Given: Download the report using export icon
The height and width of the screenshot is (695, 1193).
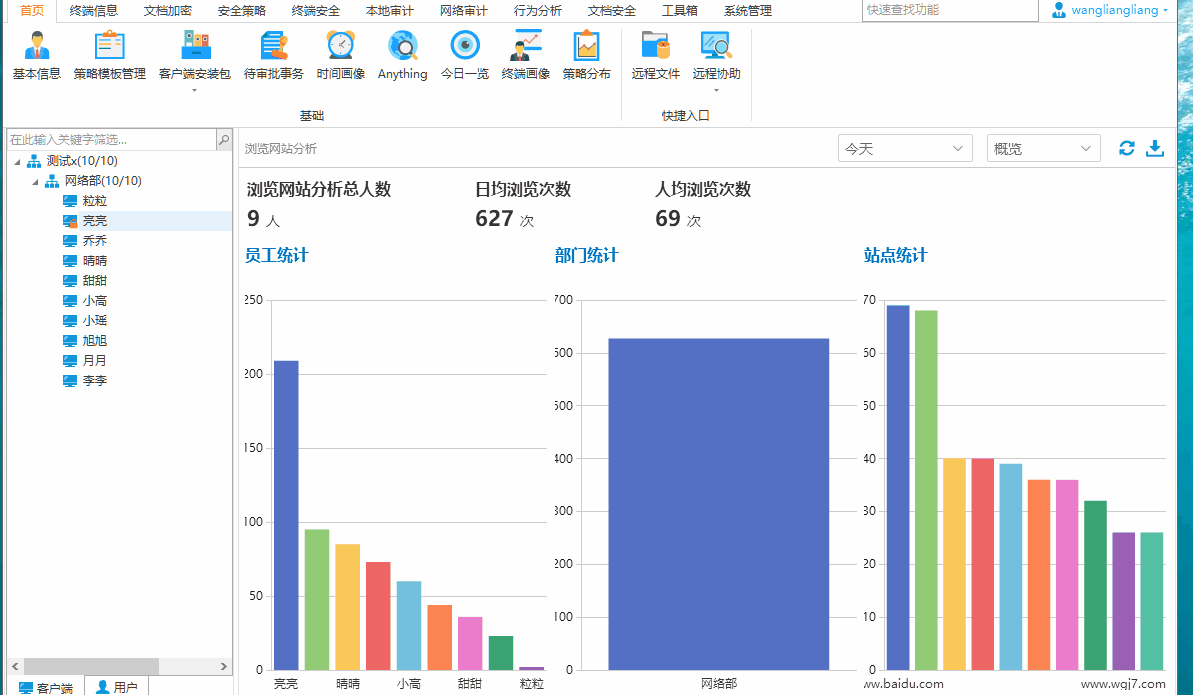Looking at the screenshot, I should point(1155,149).
